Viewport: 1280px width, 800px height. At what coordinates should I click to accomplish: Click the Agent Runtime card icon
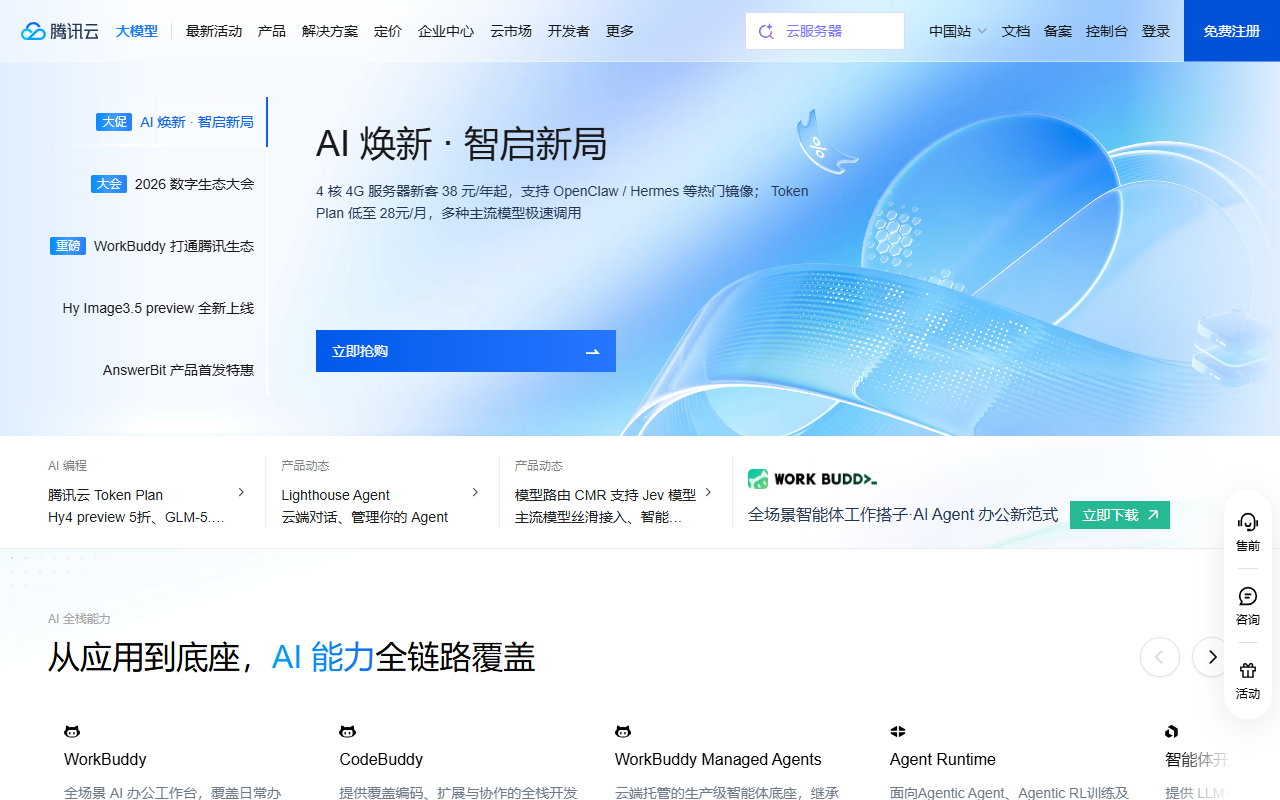click(x=898, y=732)
